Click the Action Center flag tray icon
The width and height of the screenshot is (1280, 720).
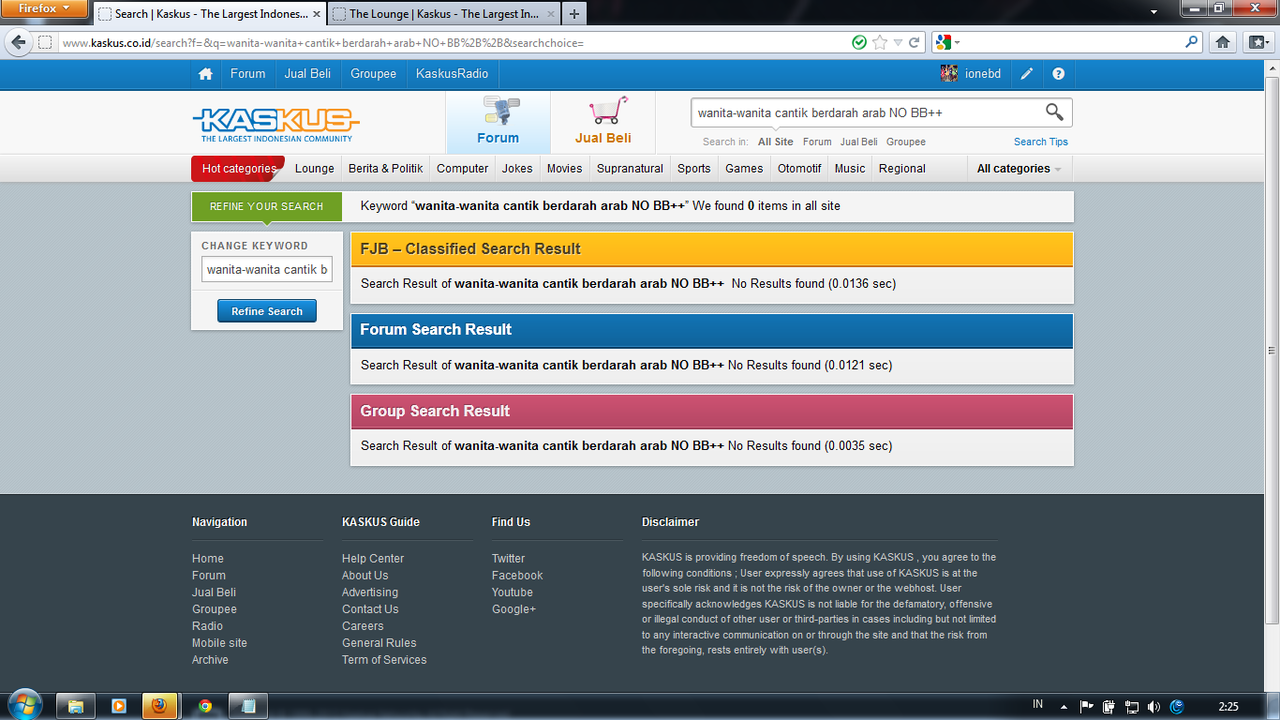pyautogui.click(x=1087, y=706)
